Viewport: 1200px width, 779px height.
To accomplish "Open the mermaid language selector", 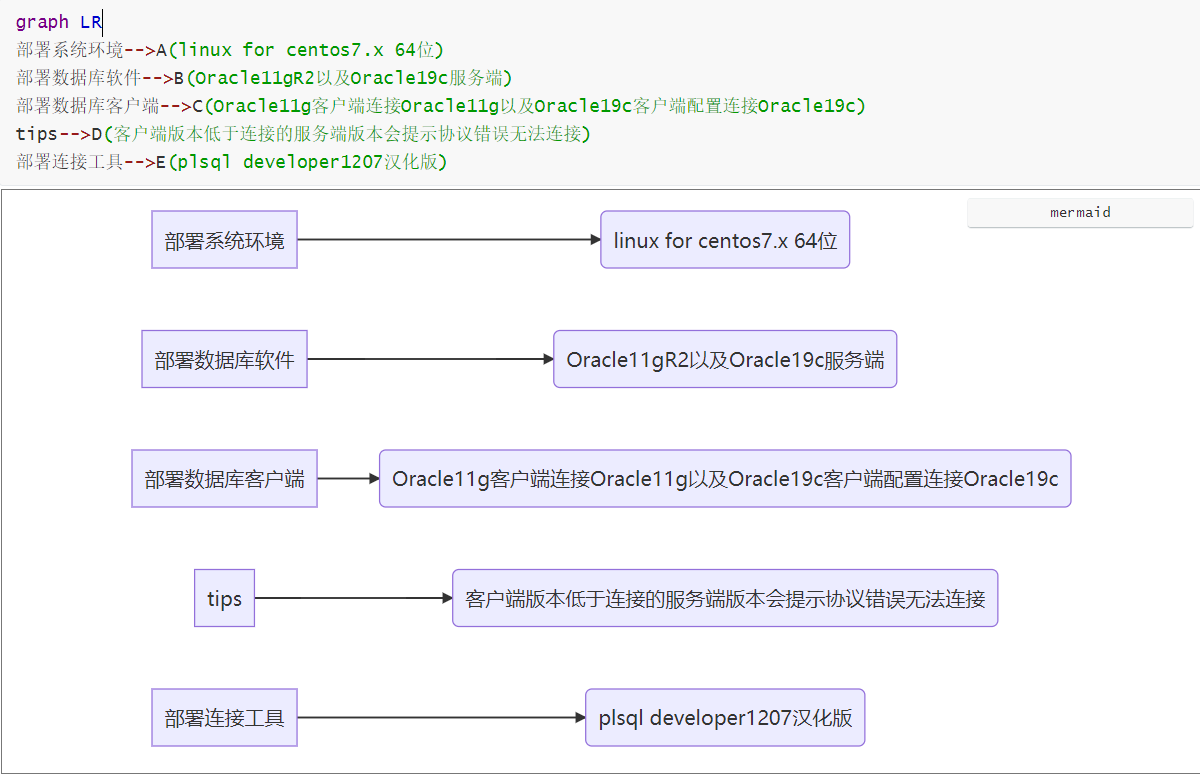I will pos(1080,213).
